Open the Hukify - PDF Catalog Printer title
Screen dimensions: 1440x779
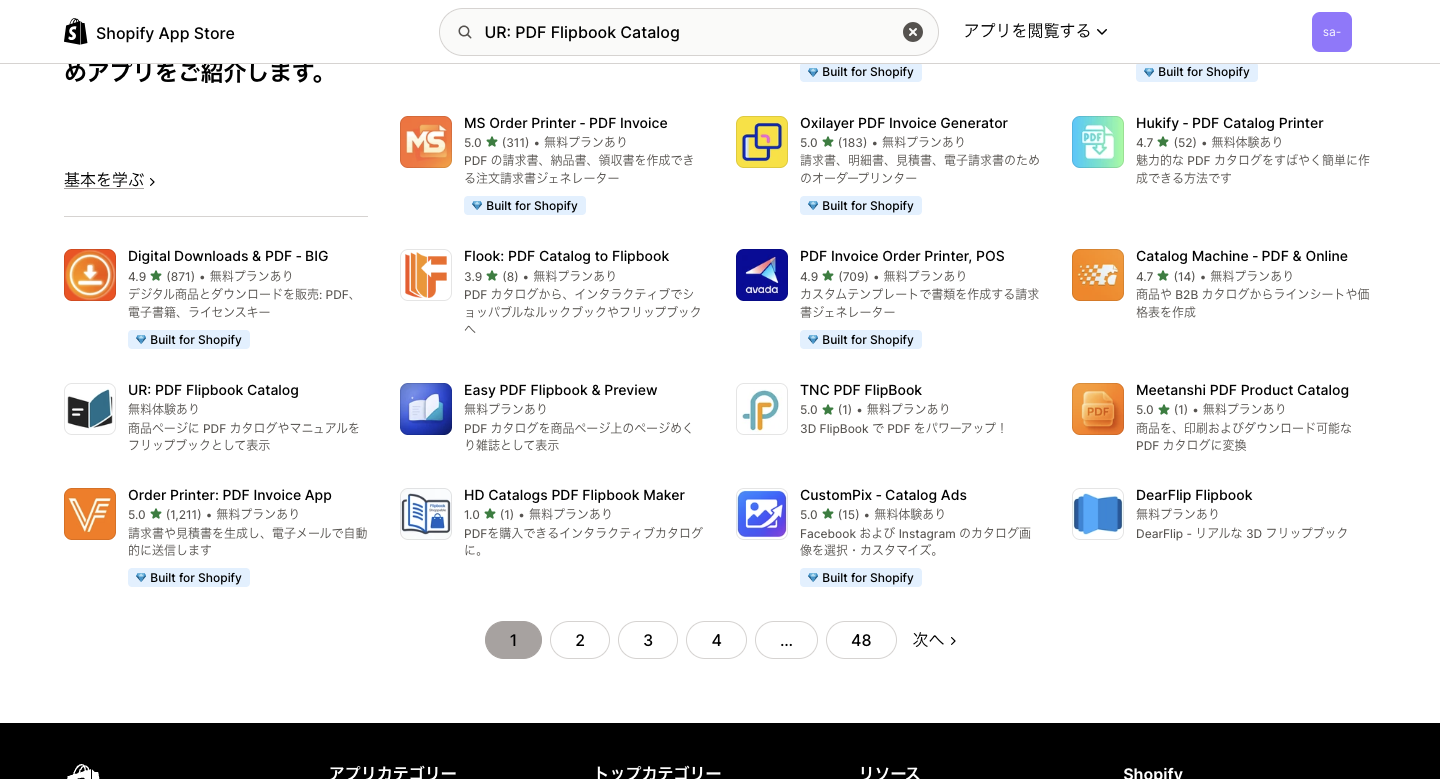coord(1230,123)
